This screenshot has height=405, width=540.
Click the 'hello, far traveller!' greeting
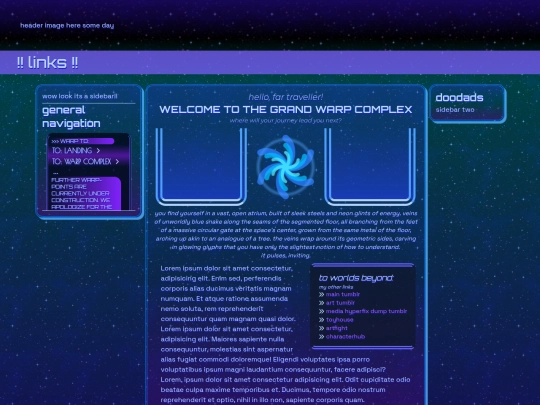286,97
